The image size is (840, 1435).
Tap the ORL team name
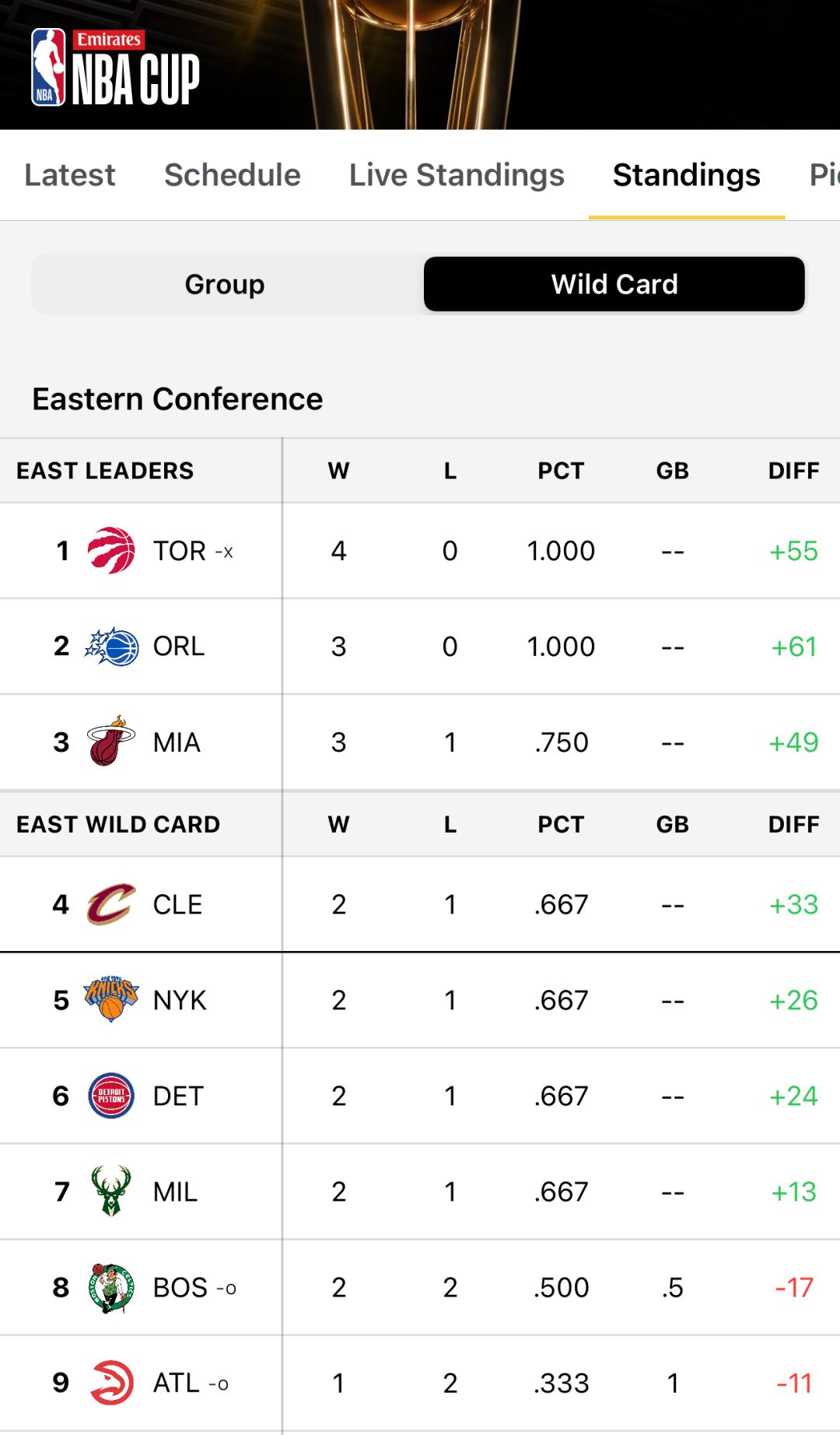179,647
